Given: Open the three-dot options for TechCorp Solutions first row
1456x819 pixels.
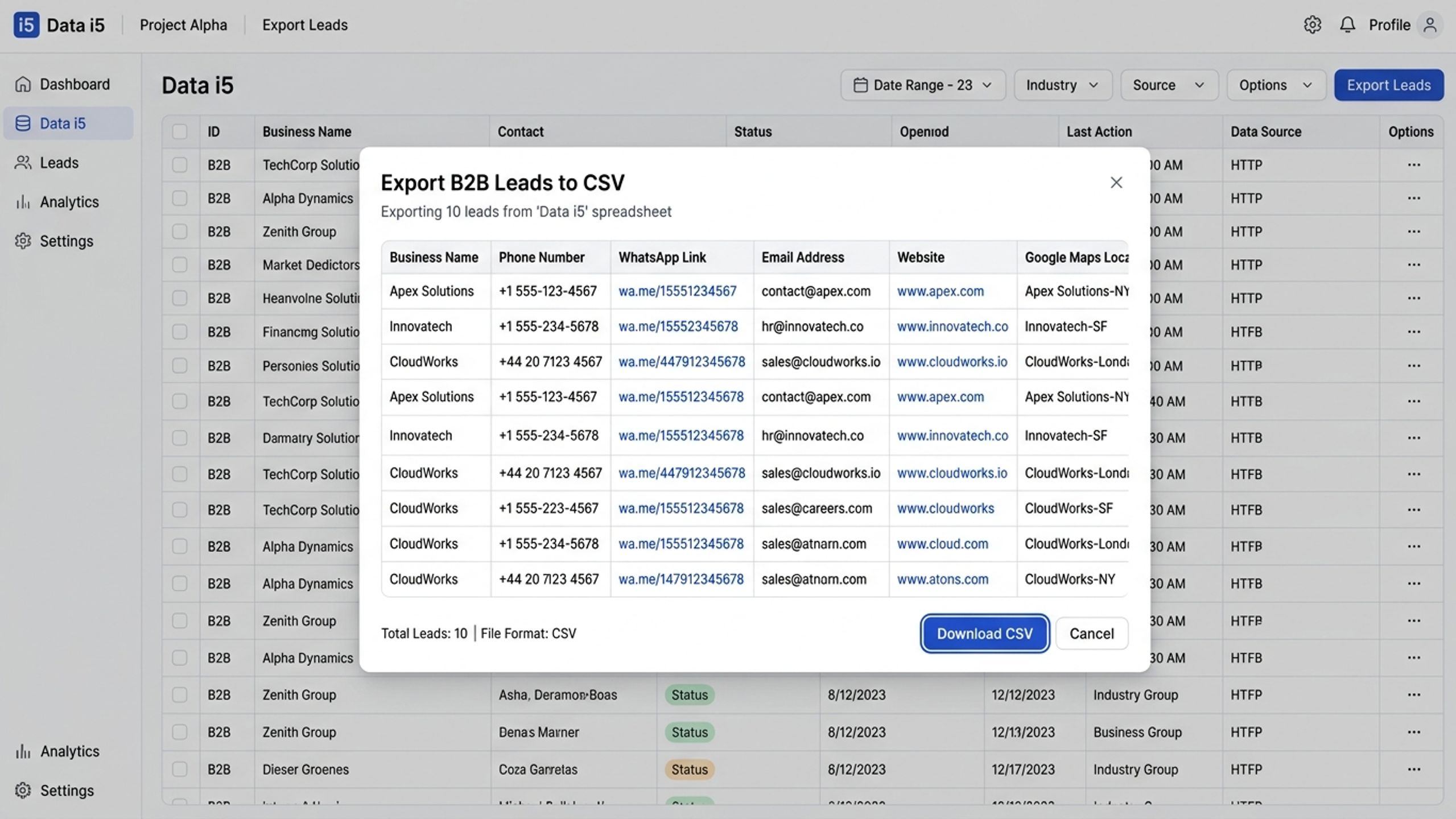Looking at the screenshot, I should [1414, 165].
